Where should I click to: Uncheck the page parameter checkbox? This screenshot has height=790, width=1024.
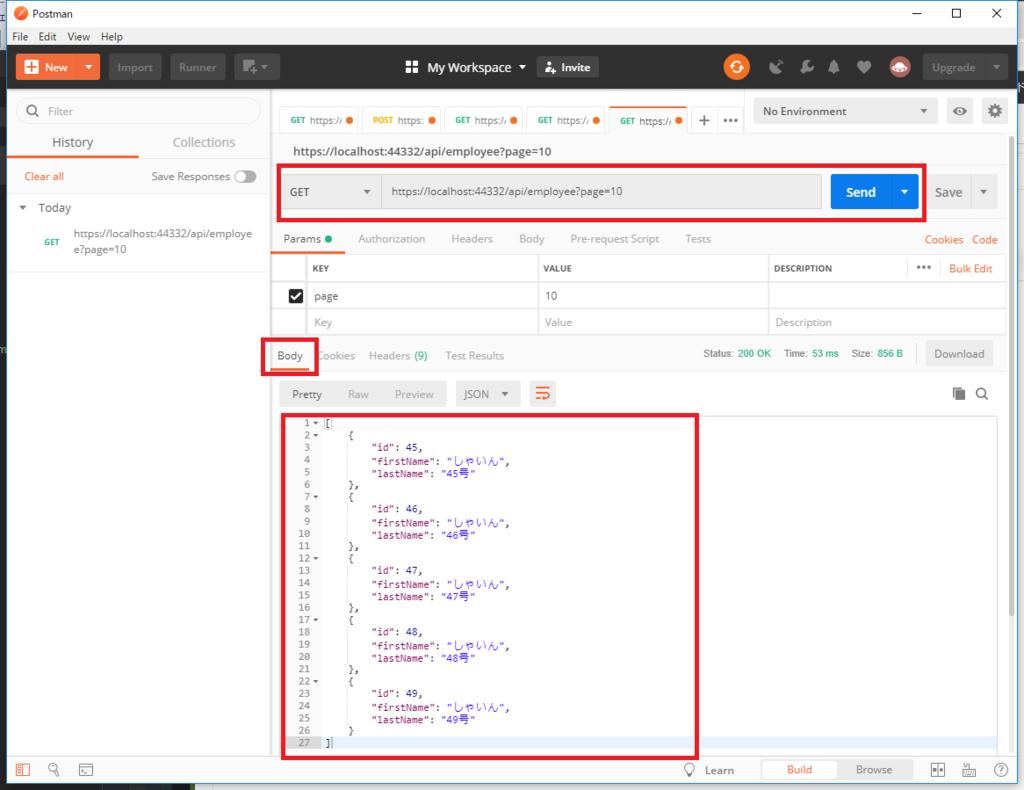pyautogui.click(x=296, y=296)
